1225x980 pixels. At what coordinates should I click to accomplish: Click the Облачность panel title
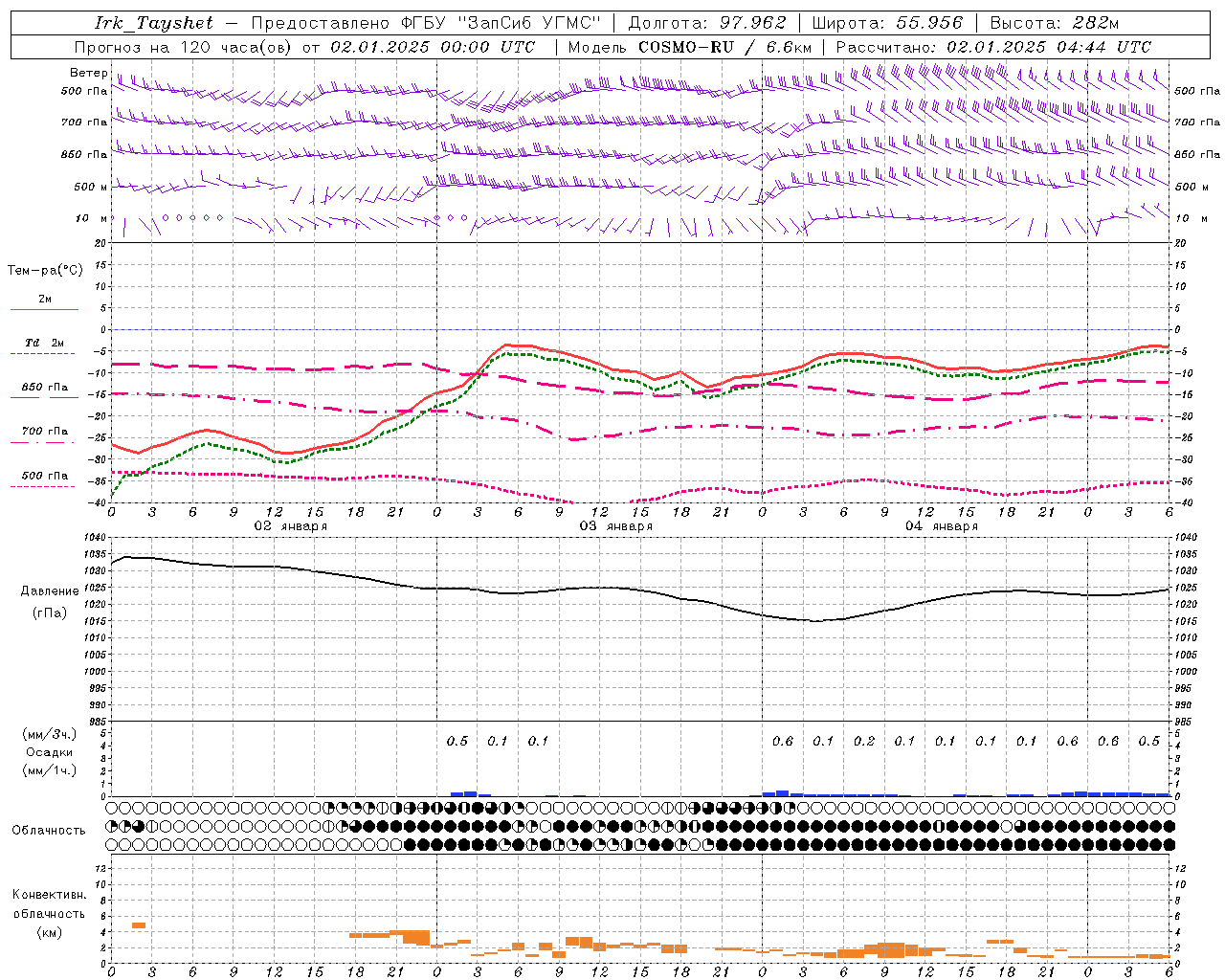(x=48, y=830)
